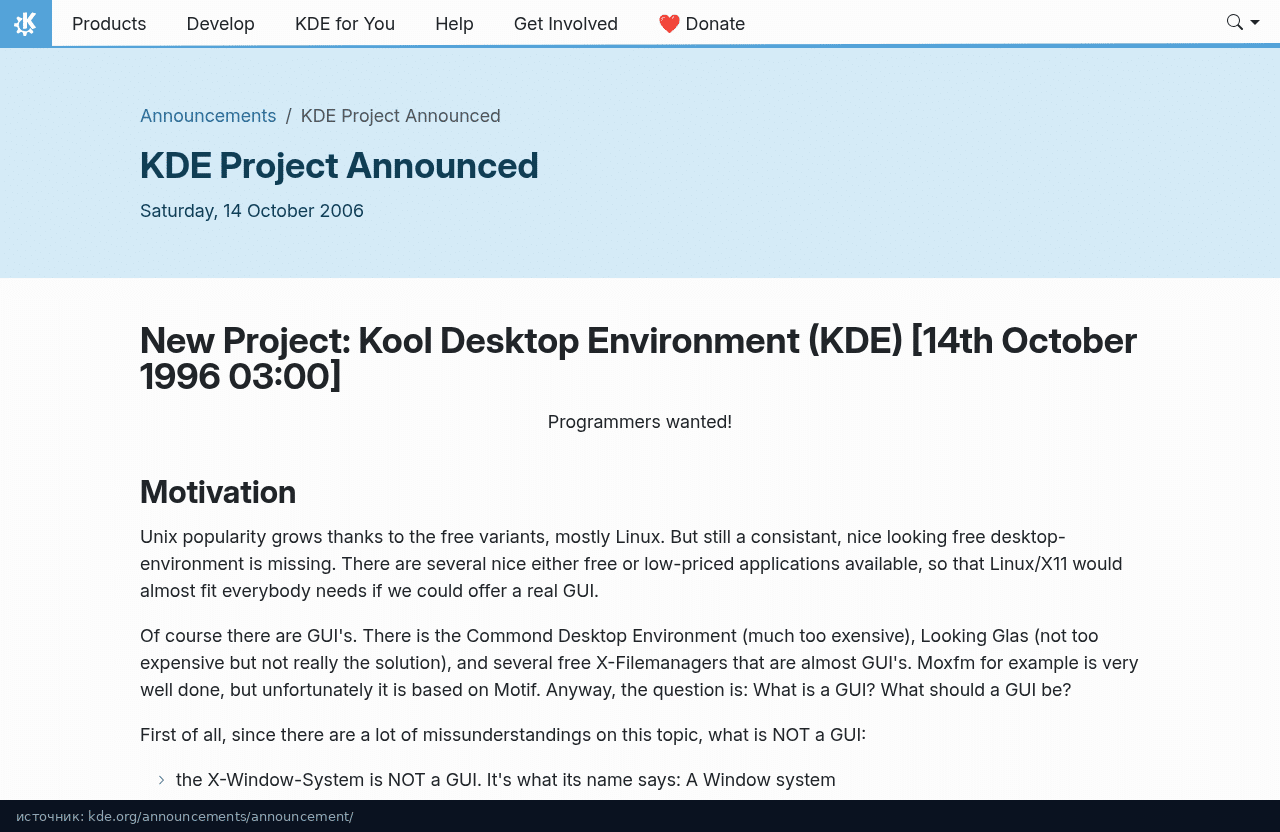Click the KDE logo home icon
This screenshot has width=1280, height=832.
pyautogui.click(x=26, y=23)
